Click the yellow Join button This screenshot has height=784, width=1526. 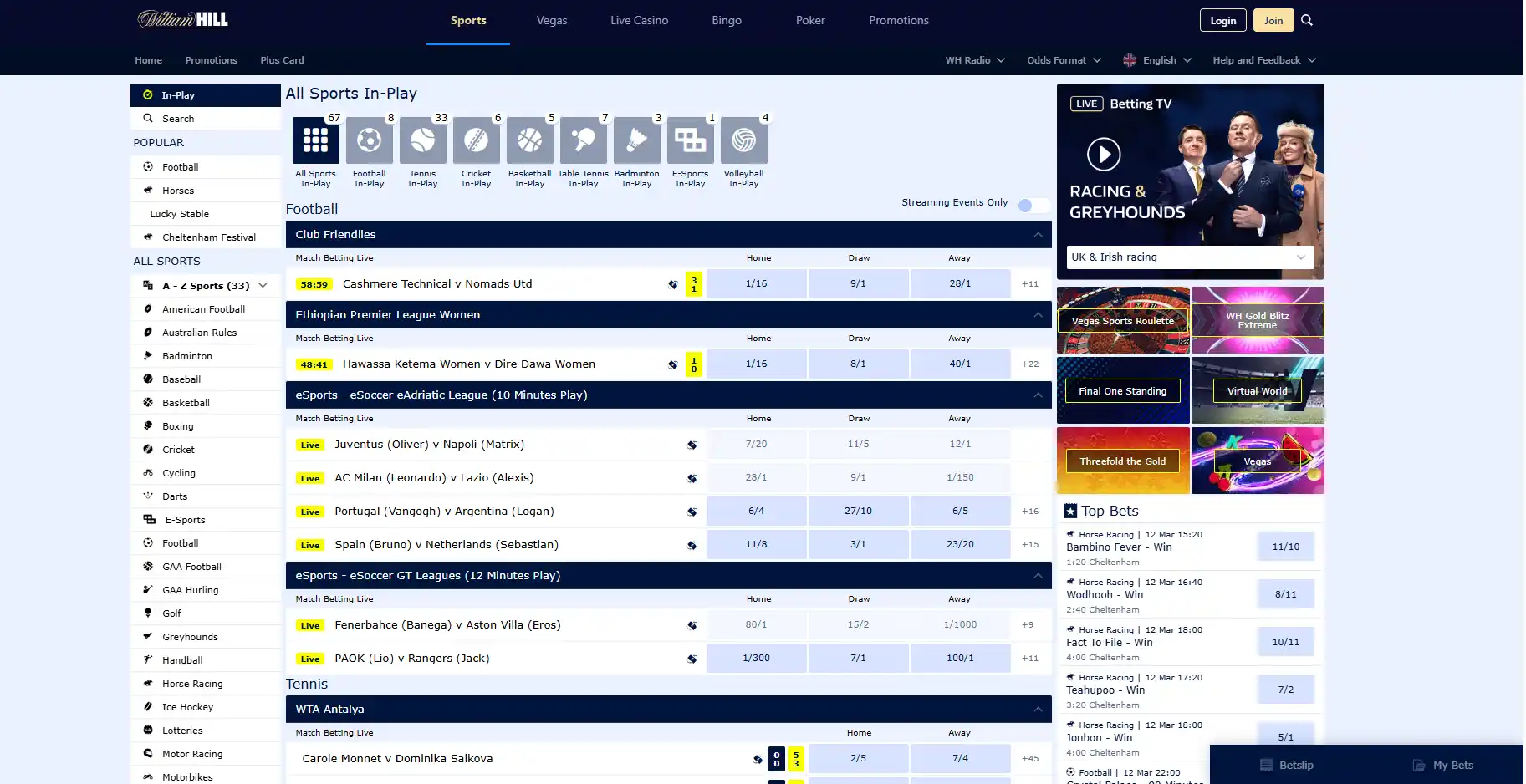pyautogui.click(x=1273, y=21)
